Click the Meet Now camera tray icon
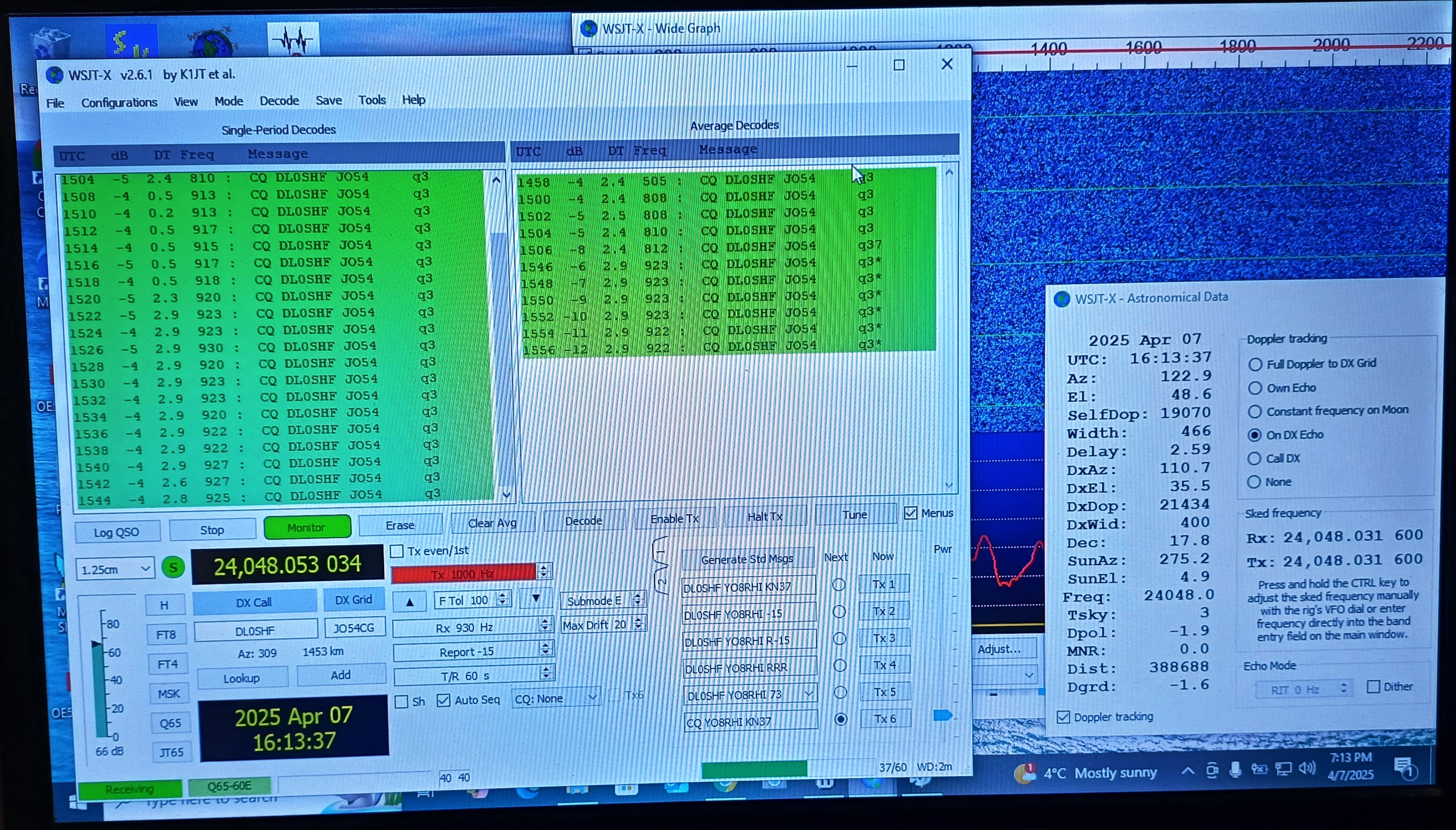1456x830 pixels. pos(1212,771)
